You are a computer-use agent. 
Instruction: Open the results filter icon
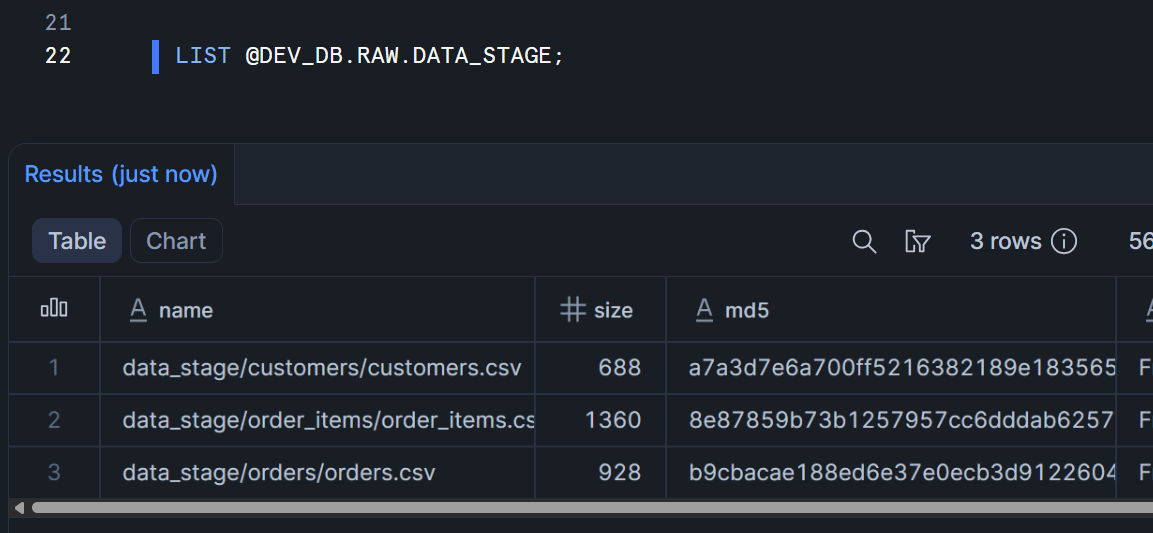pos(917,241)
